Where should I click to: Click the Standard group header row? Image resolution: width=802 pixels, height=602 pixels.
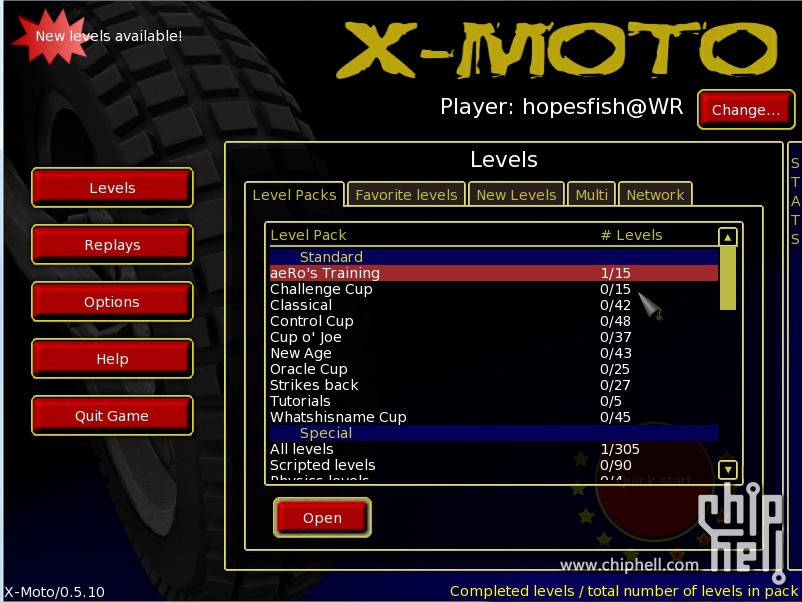coord(494,257)
